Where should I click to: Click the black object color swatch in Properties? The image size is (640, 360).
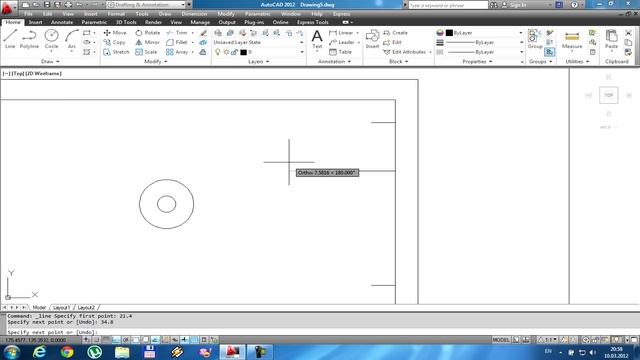(449, 33)
